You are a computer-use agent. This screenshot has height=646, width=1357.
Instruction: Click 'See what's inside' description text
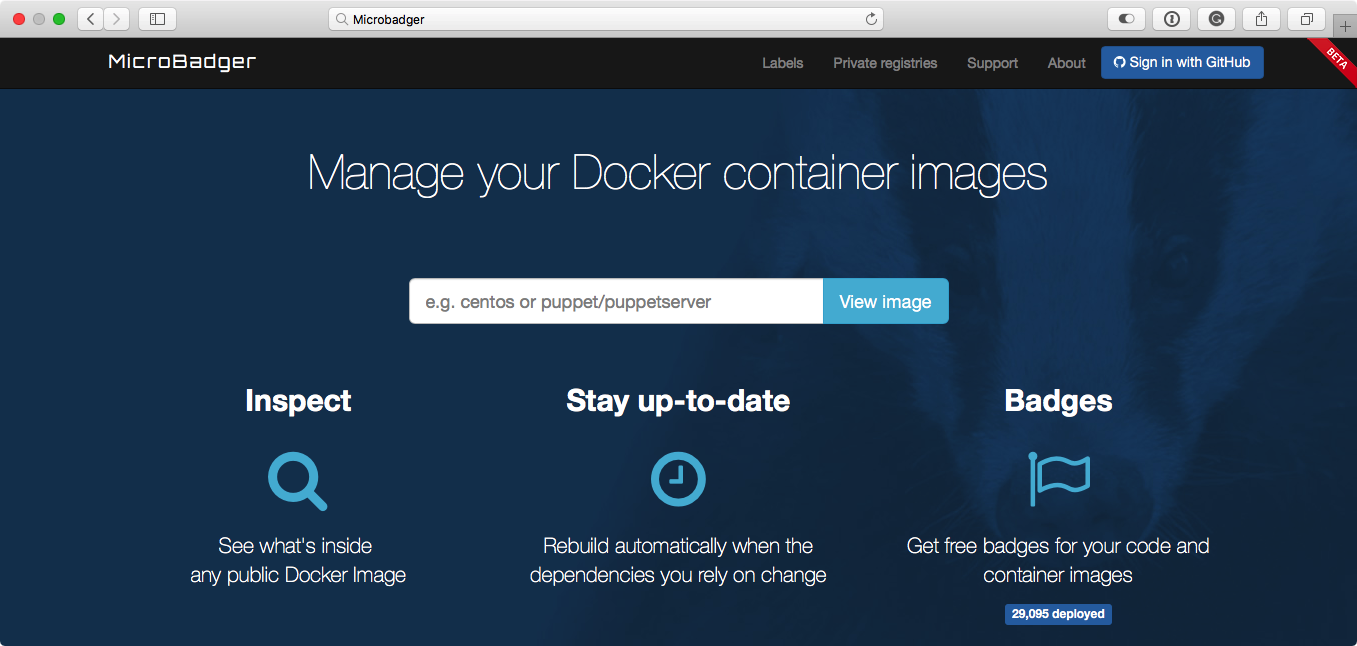295,546
